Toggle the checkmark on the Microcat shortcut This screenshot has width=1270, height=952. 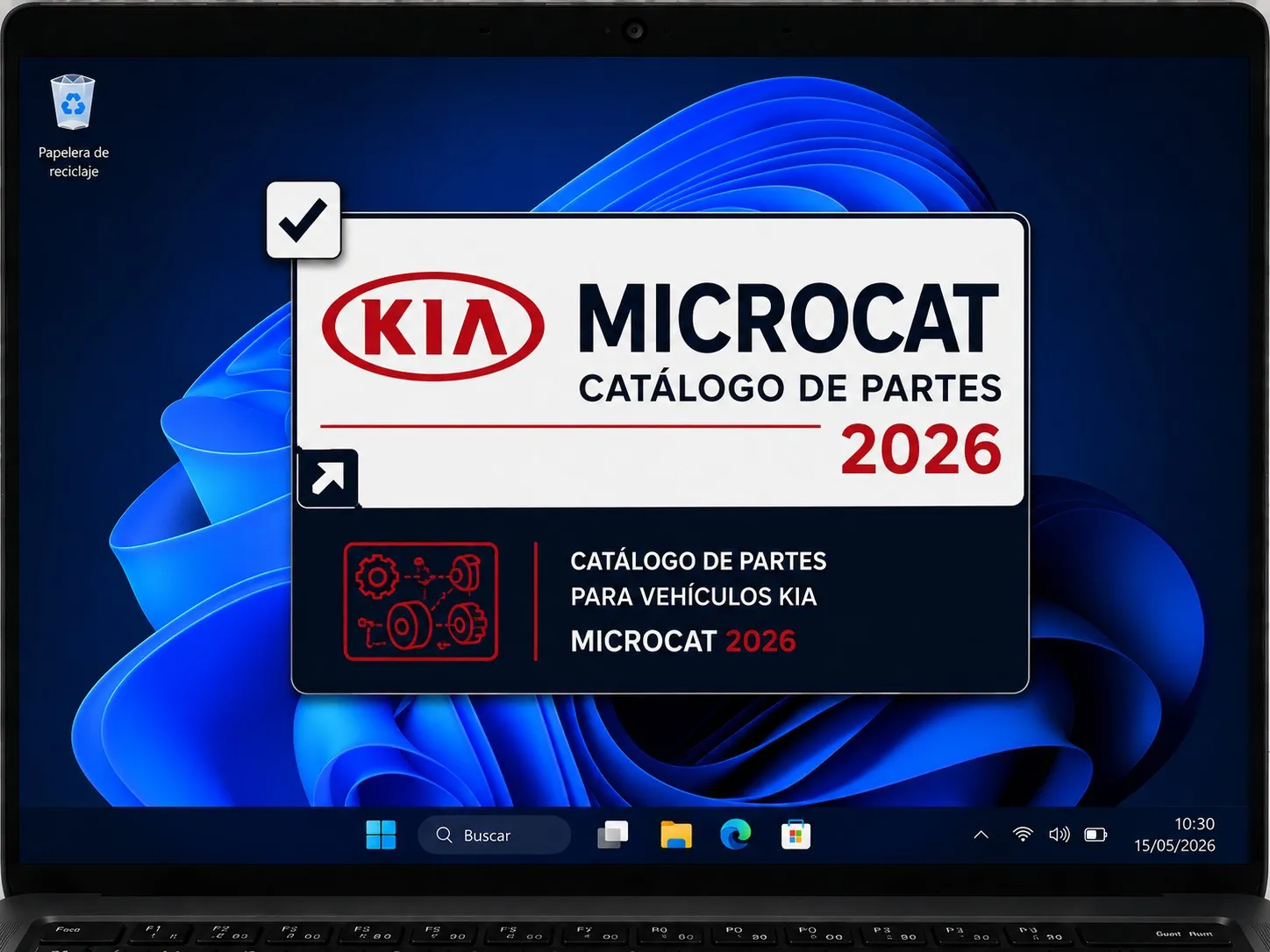(303, 220)
